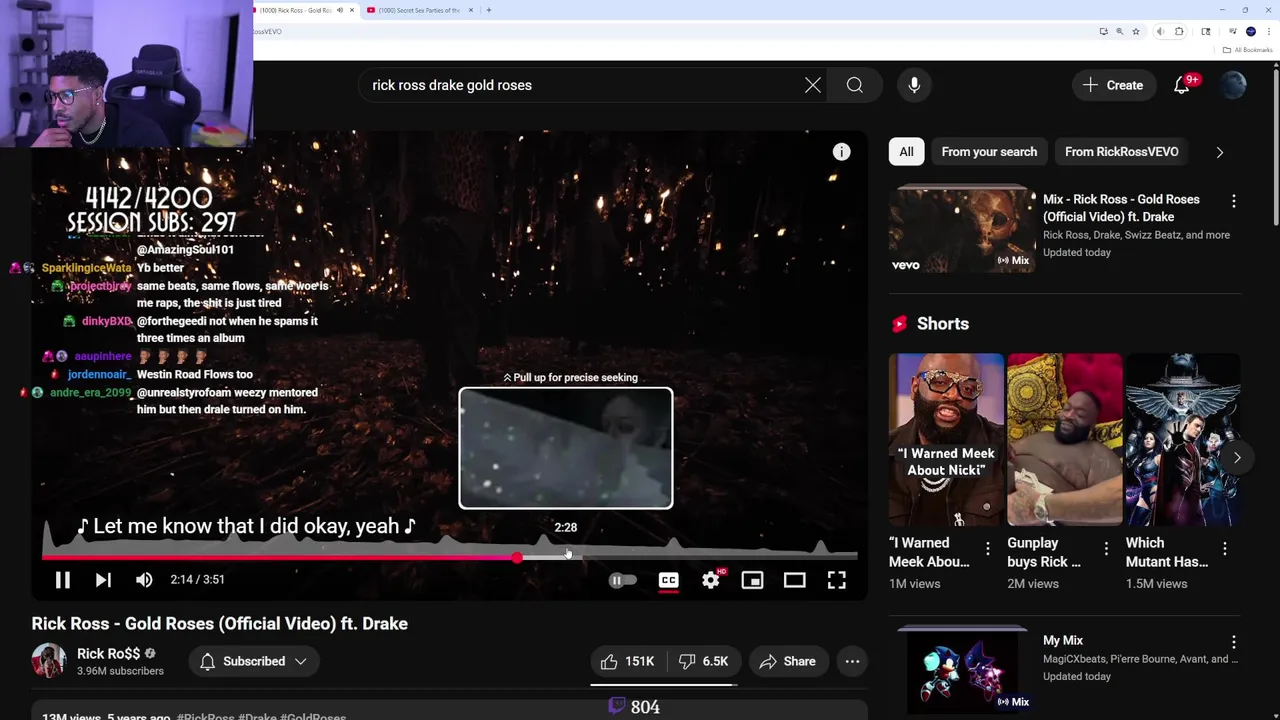Open options for My Mix
This screenshot has height=720, width=1280.
pyautogui.click(x=1233, y=642)
